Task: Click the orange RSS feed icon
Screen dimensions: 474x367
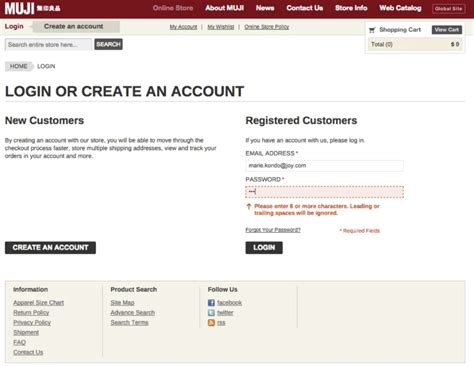Action: tap(211, 323)
